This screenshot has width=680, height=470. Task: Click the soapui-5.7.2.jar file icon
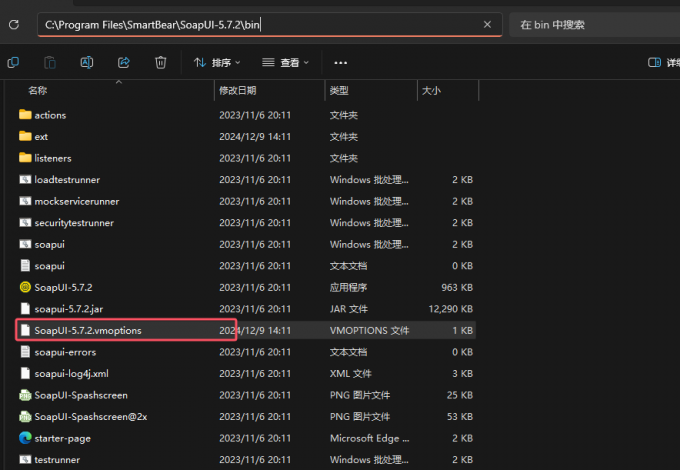tap(25, 308)
